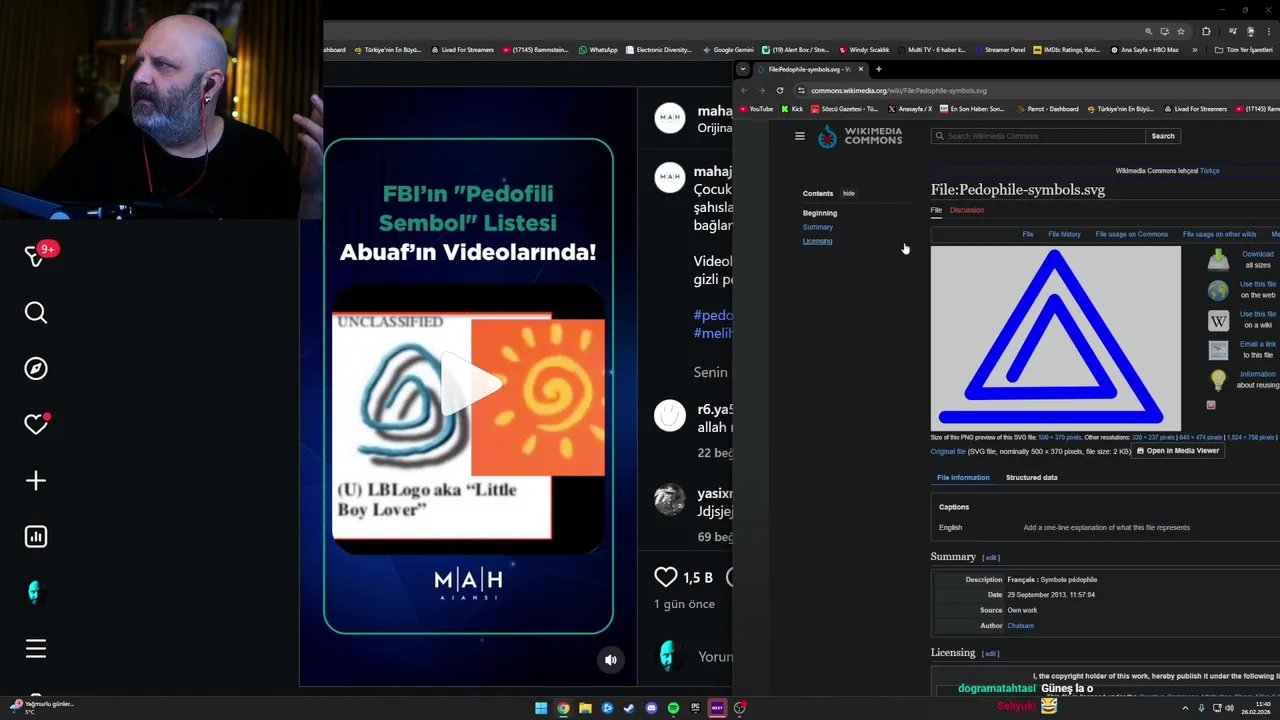
Task: Click Use this file on the web globe icon
Action: (1218, 290)
